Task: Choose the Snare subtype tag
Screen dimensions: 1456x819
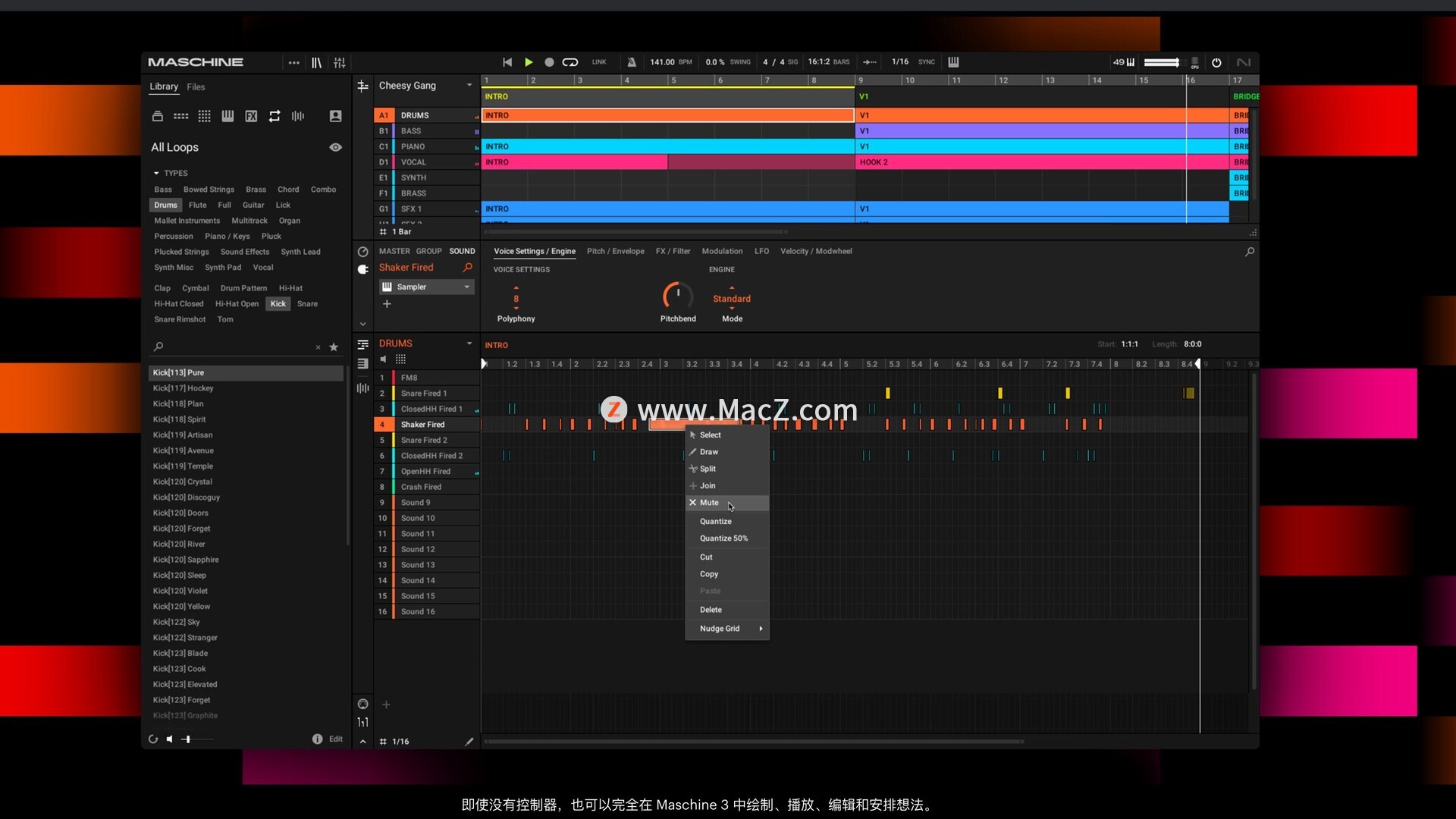Action: tap(307, 304)
